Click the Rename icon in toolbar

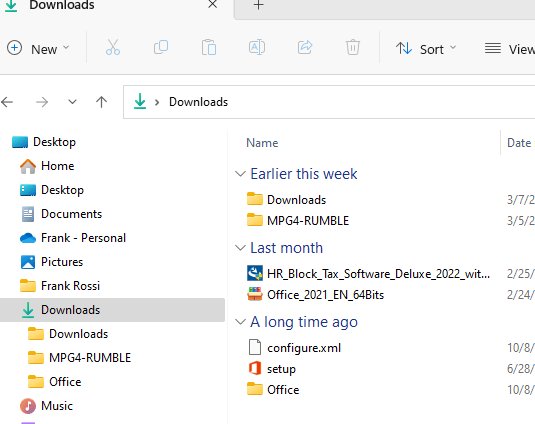pos(257,47)
